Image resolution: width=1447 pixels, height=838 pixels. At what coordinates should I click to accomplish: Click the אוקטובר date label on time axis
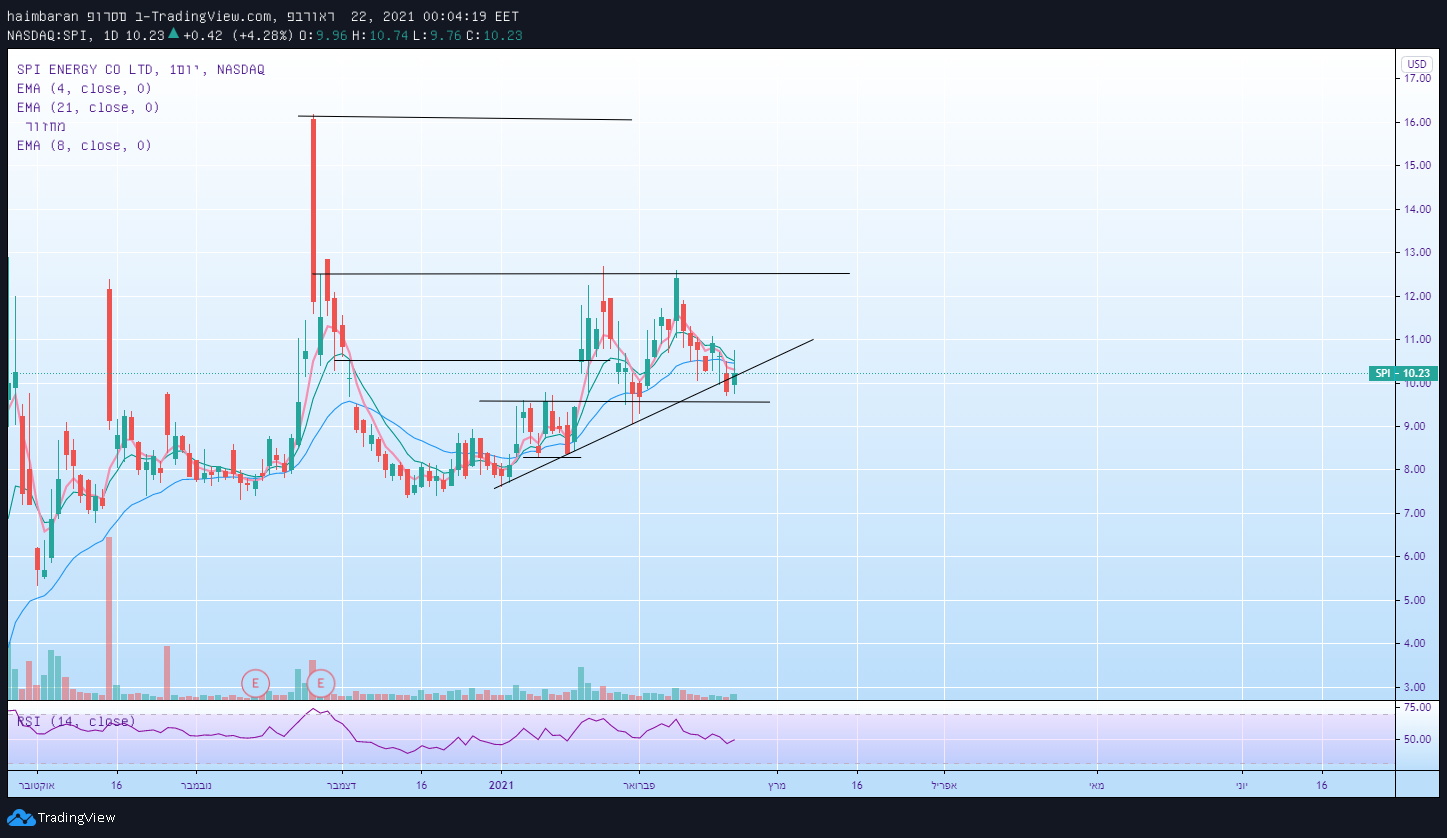[x=37, y=785]
